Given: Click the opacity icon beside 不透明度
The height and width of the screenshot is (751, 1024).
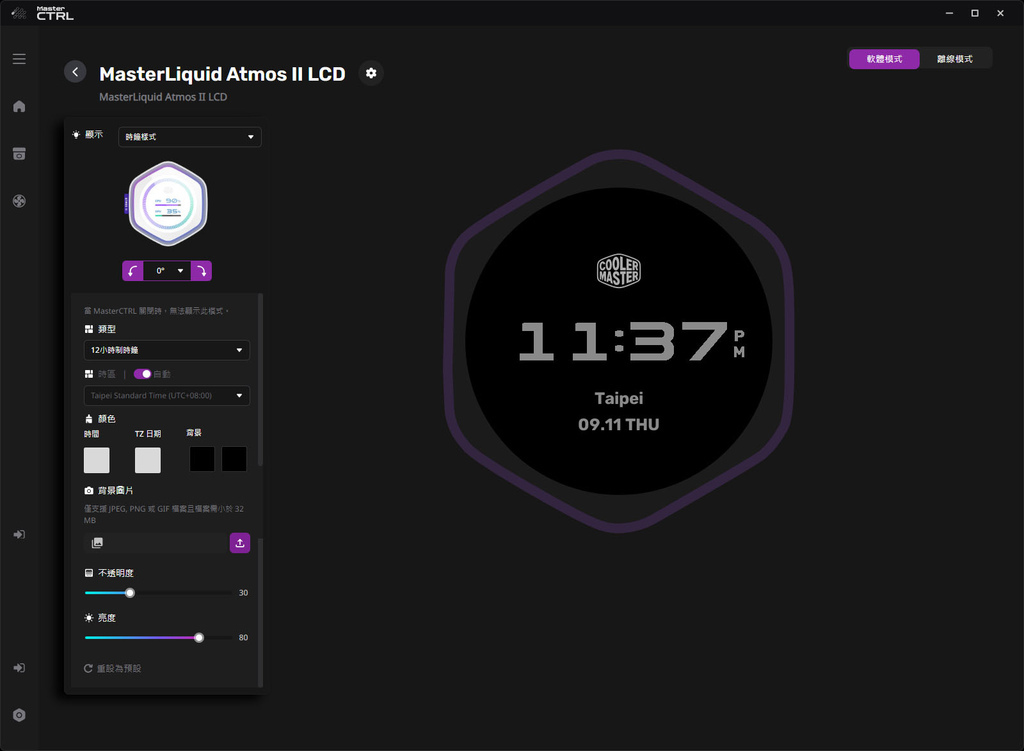Looking at the screenshot, I should click(x=89, y=573).
